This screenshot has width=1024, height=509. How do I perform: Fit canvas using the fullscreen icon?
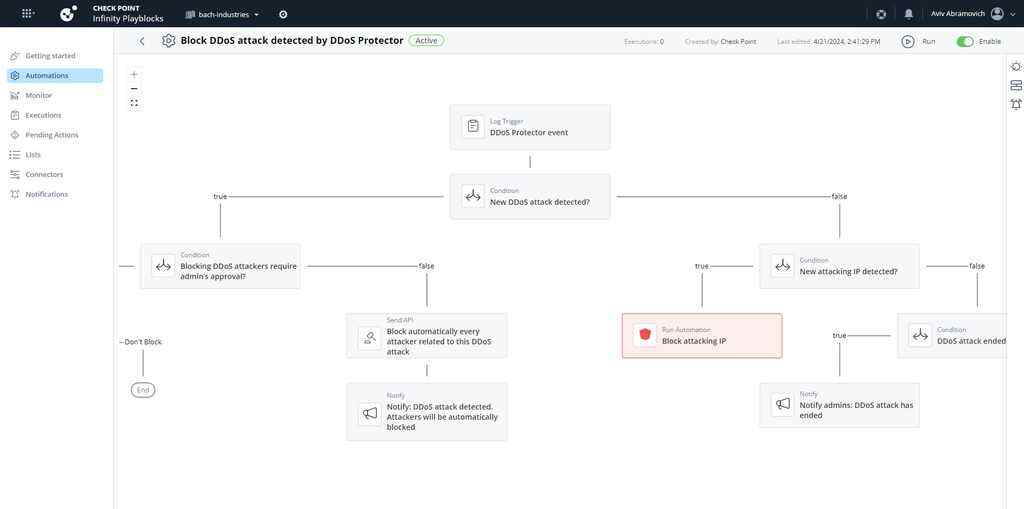(x=134, y=103)
